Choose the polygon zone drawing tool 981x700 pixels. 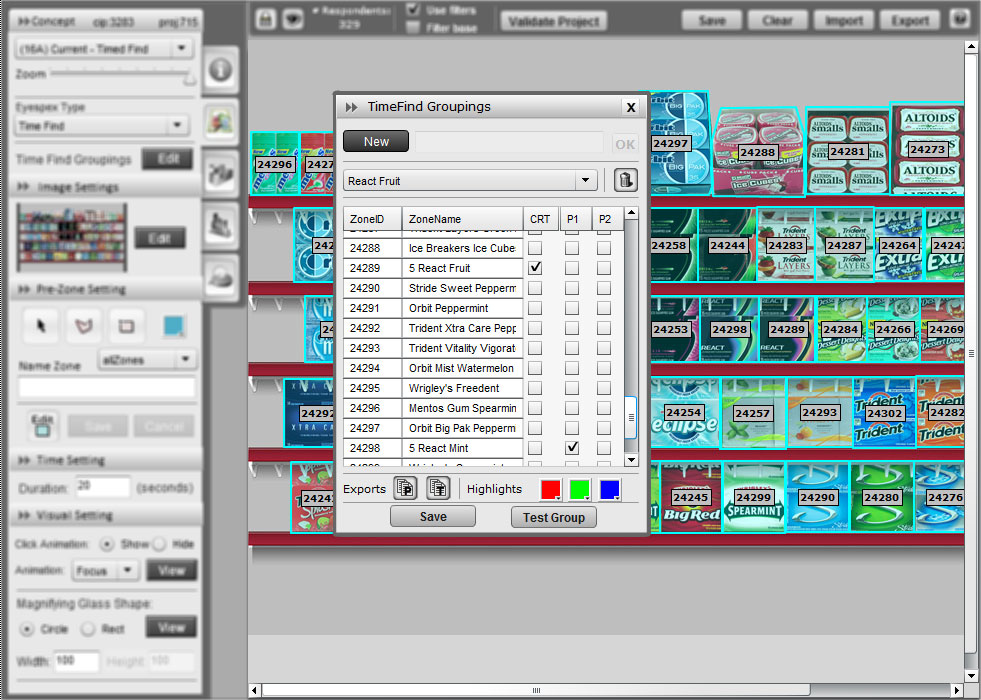[83, 326]
